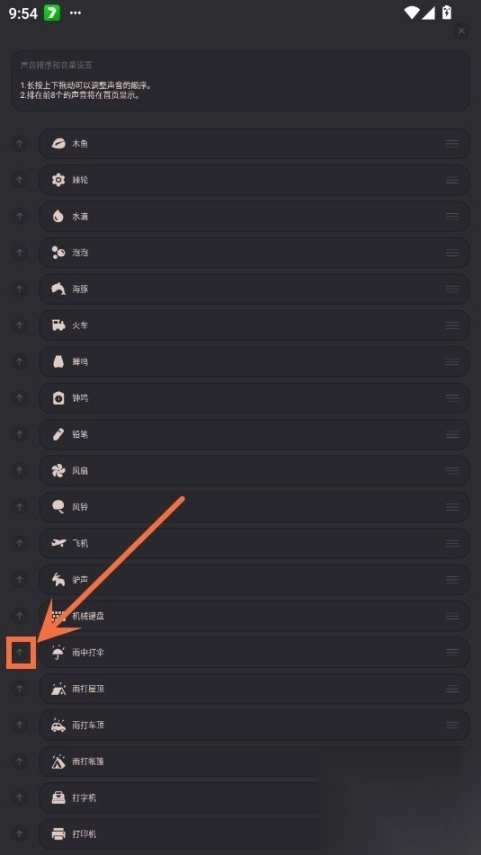Screen dimensions: 481x855
Task: Select the train icon next to 火车
Action: [58, 326]
